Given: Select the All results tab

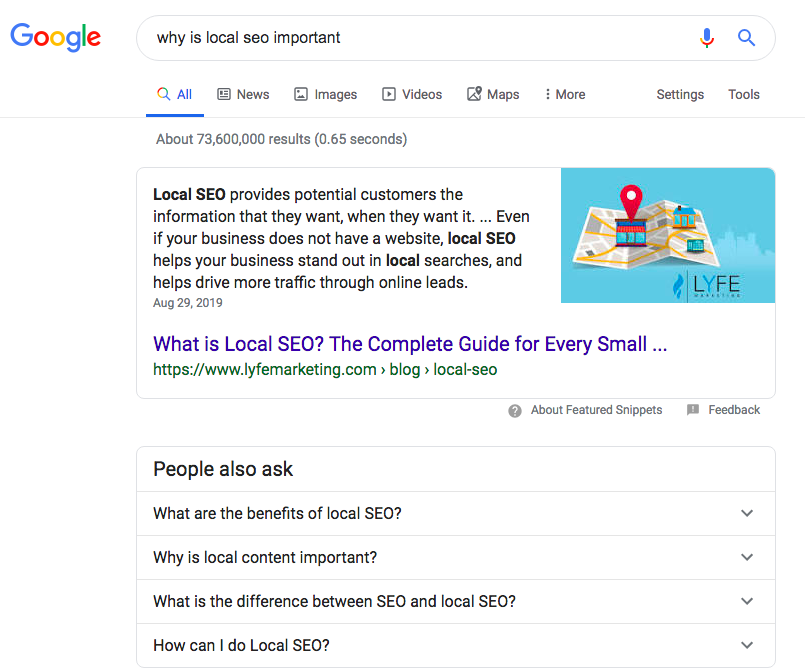Looking at the screenshot, I should (175, 94).
